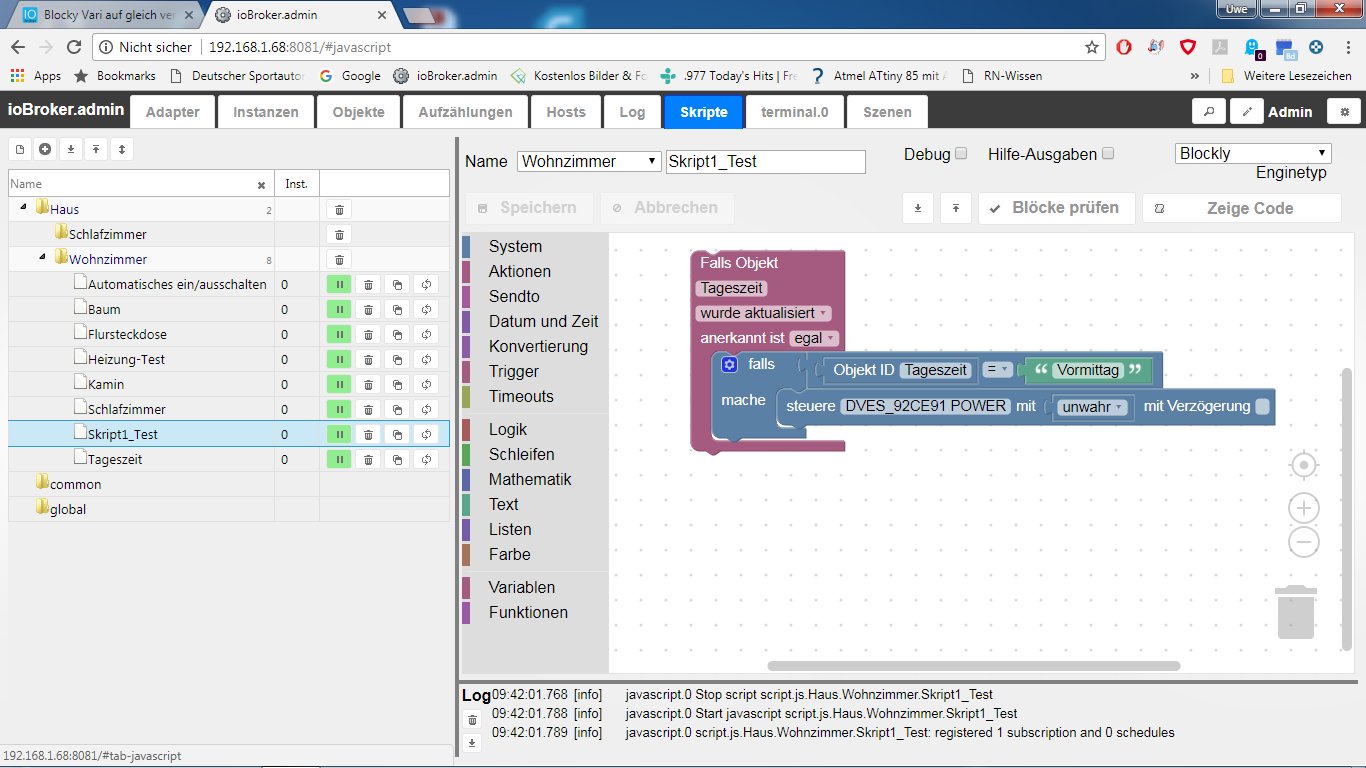Click the import blocks upload icon above the workspace
1366x768 pixels.
click(x=956, y=208)
